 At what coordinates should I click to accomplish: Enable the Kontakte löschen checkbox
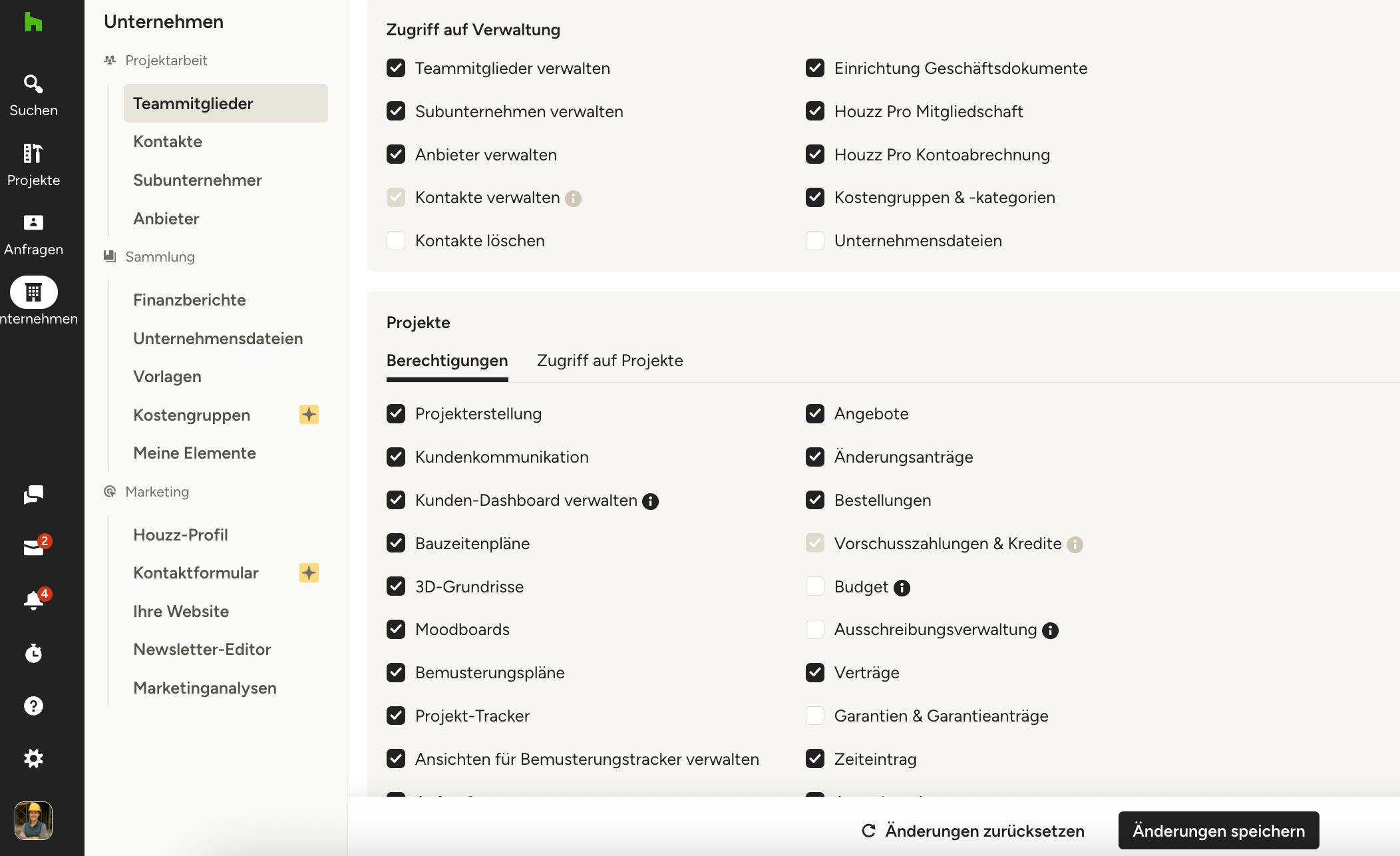pos(396,240)
